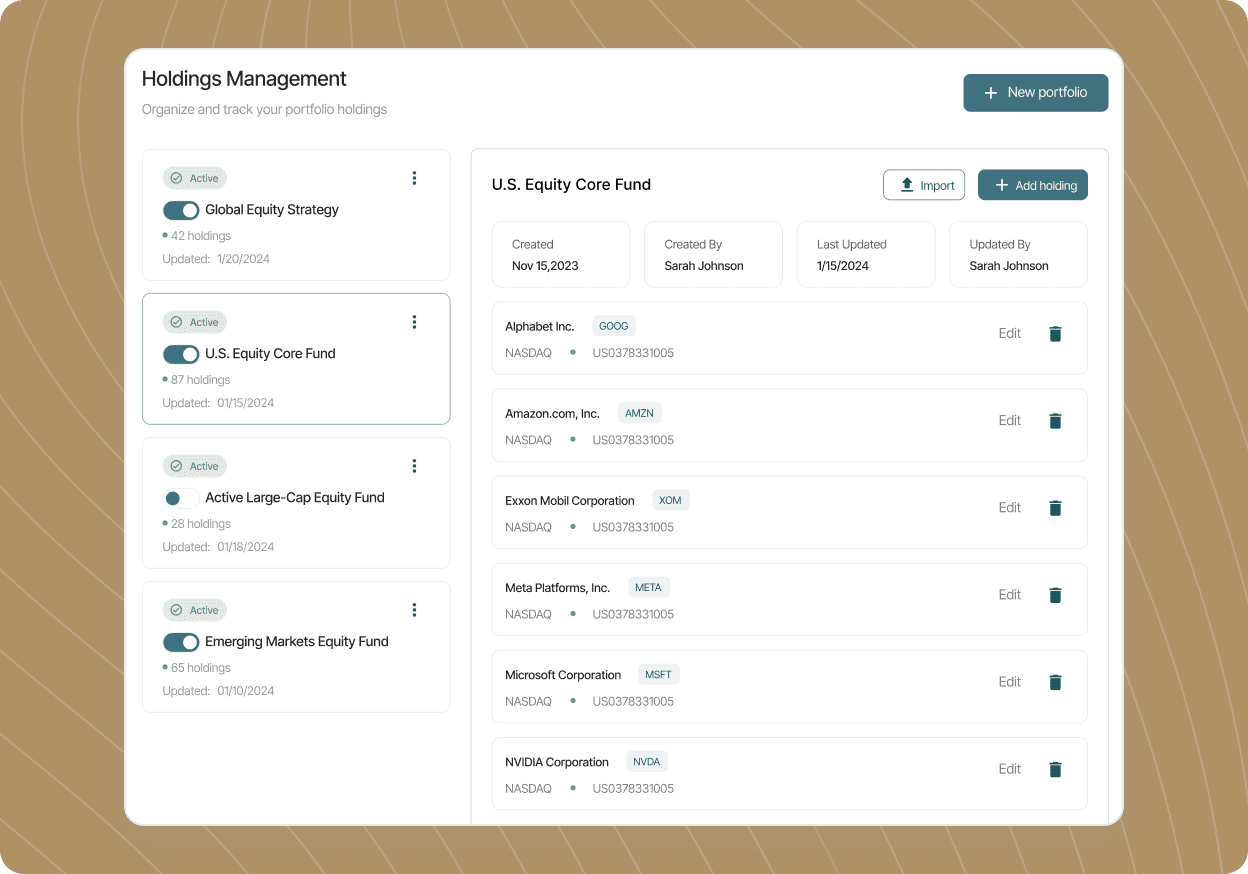Click the Updated By Sarah Johnson box
The image size is (1248, 874).
(x=1018, y=254)
